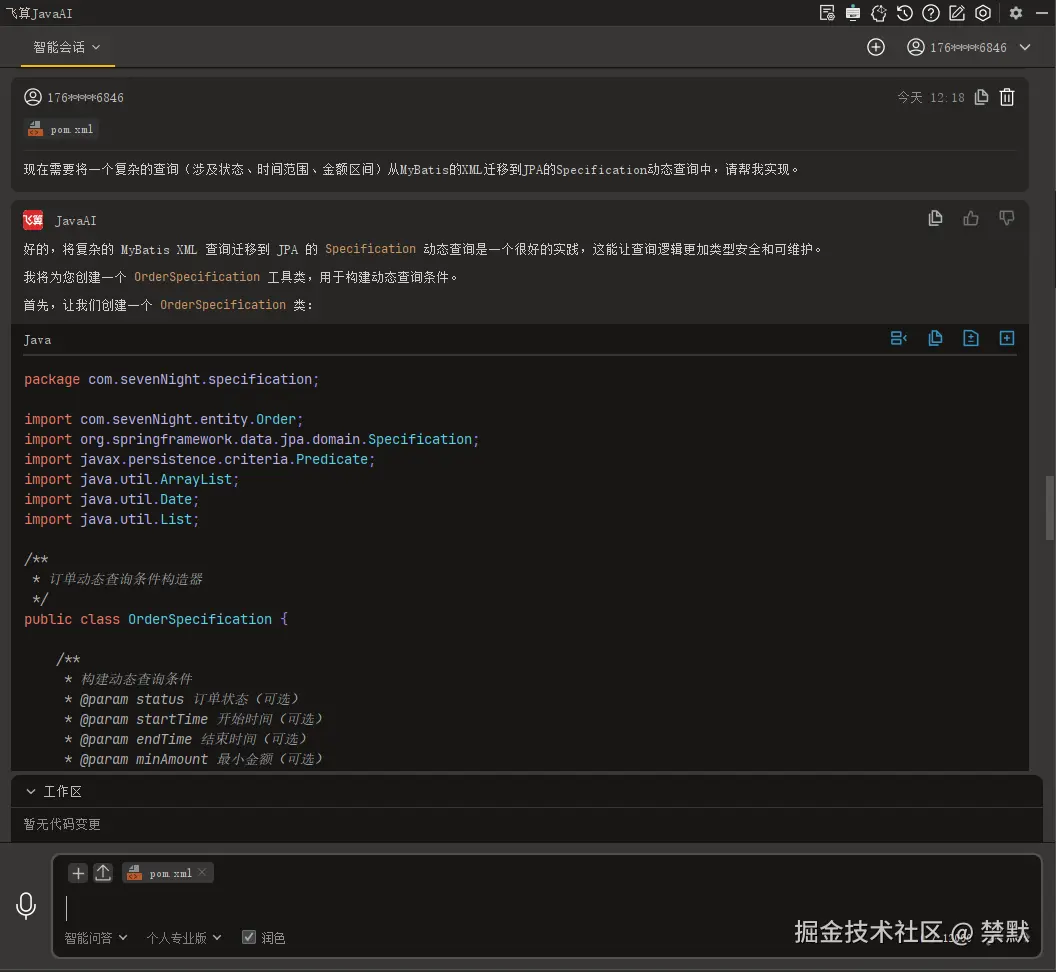This screenshot has width=1056, height=972.
Task: Delete the user message with trash icon
Action: tap(1007, 97)
